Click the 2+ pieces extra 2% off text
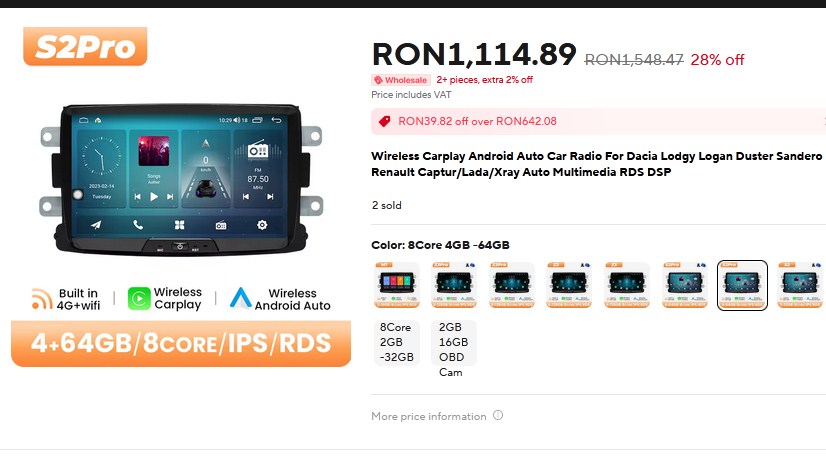 click(x=485, y=80)
